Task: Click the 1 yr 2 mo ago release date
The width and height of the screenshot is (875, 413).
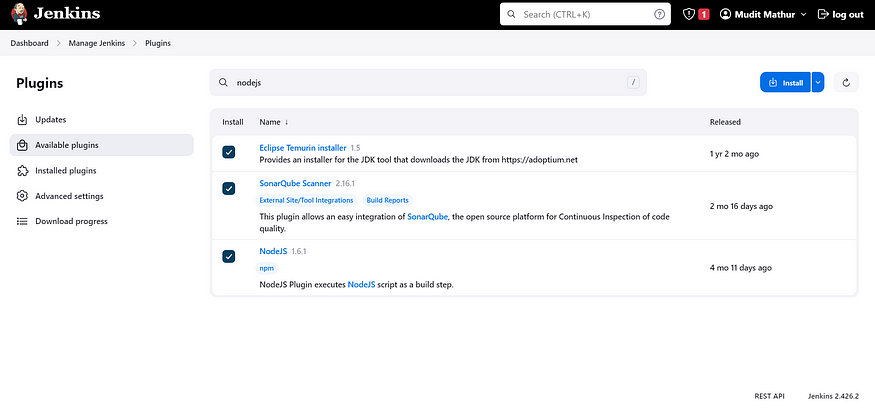Action: point(734,154)
